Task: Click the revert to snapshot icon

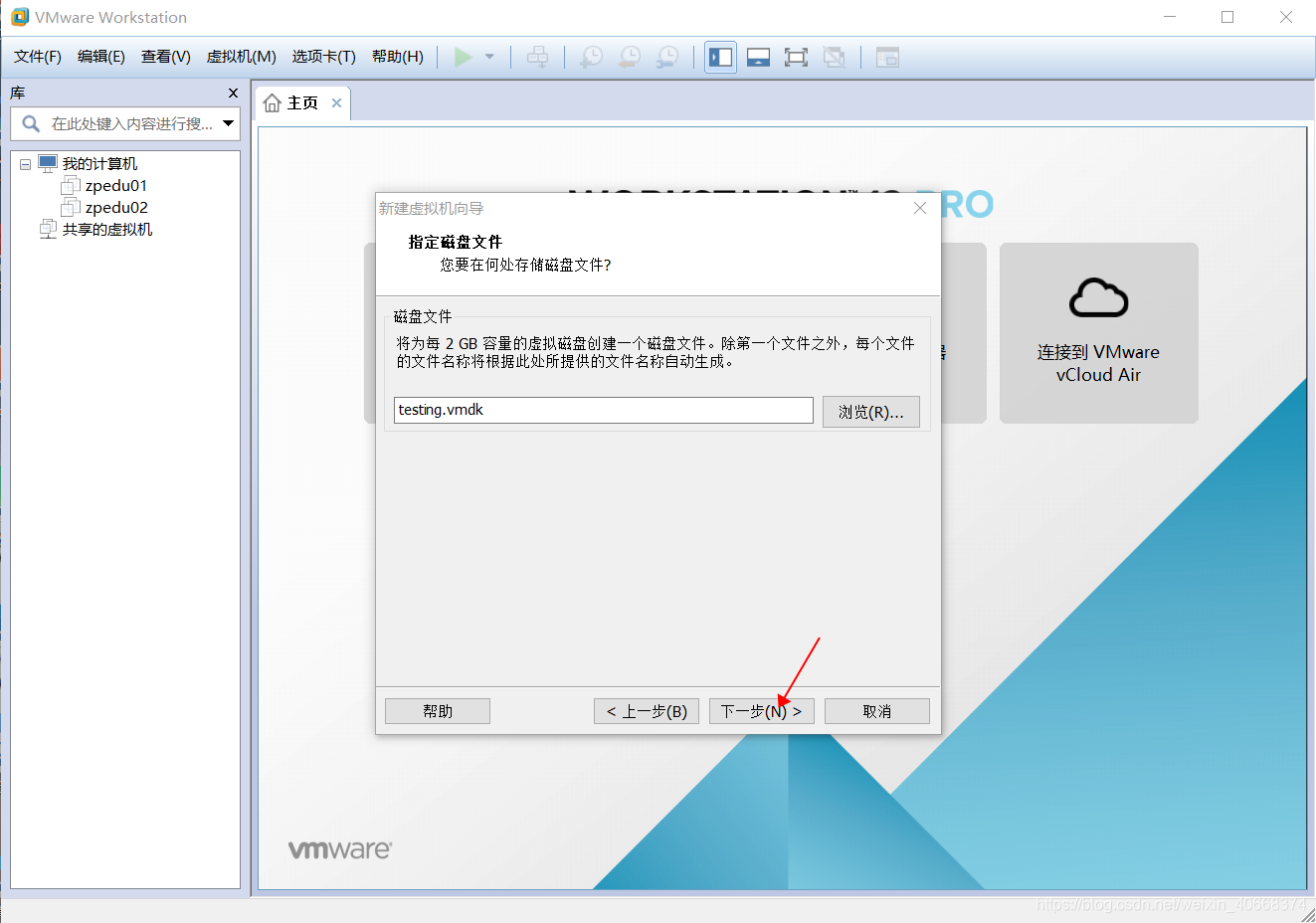Action: click(630, 57)
